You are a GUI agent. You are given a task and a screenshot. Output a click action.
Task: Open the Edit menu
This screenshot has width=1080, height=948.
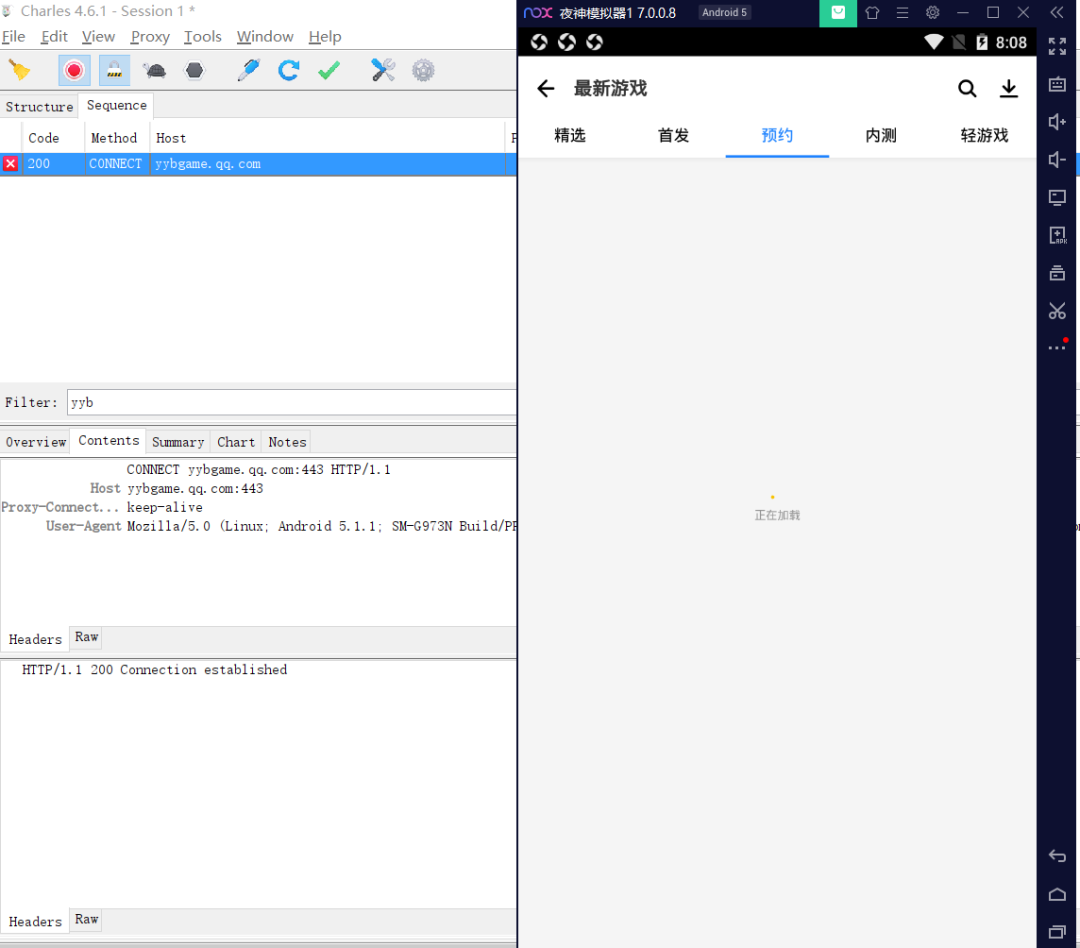[x=54, y=37]
